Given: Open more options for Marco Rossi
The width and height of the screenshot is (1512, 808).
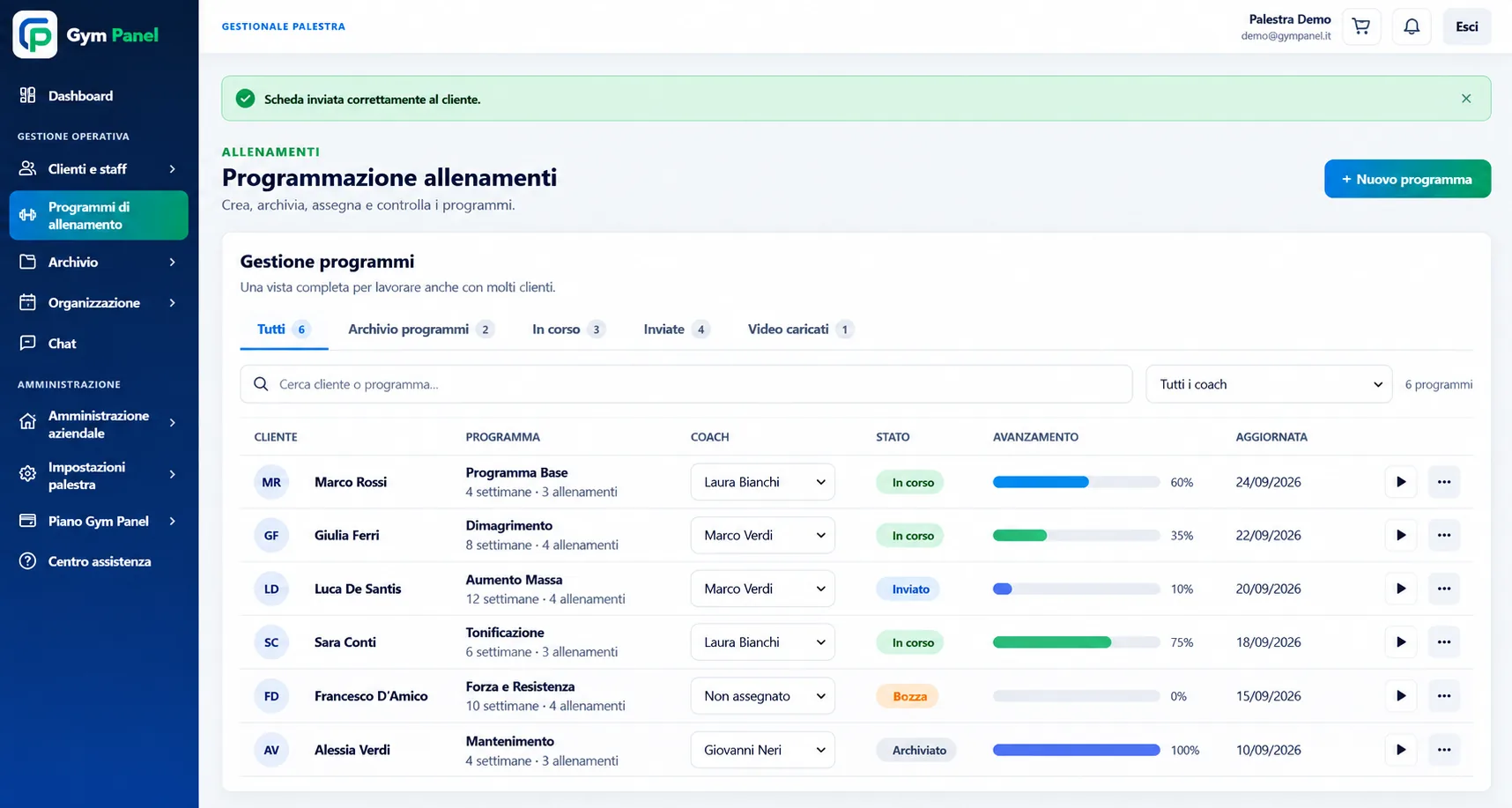Looking at the screenshot, I should (x=1444, y=482).
